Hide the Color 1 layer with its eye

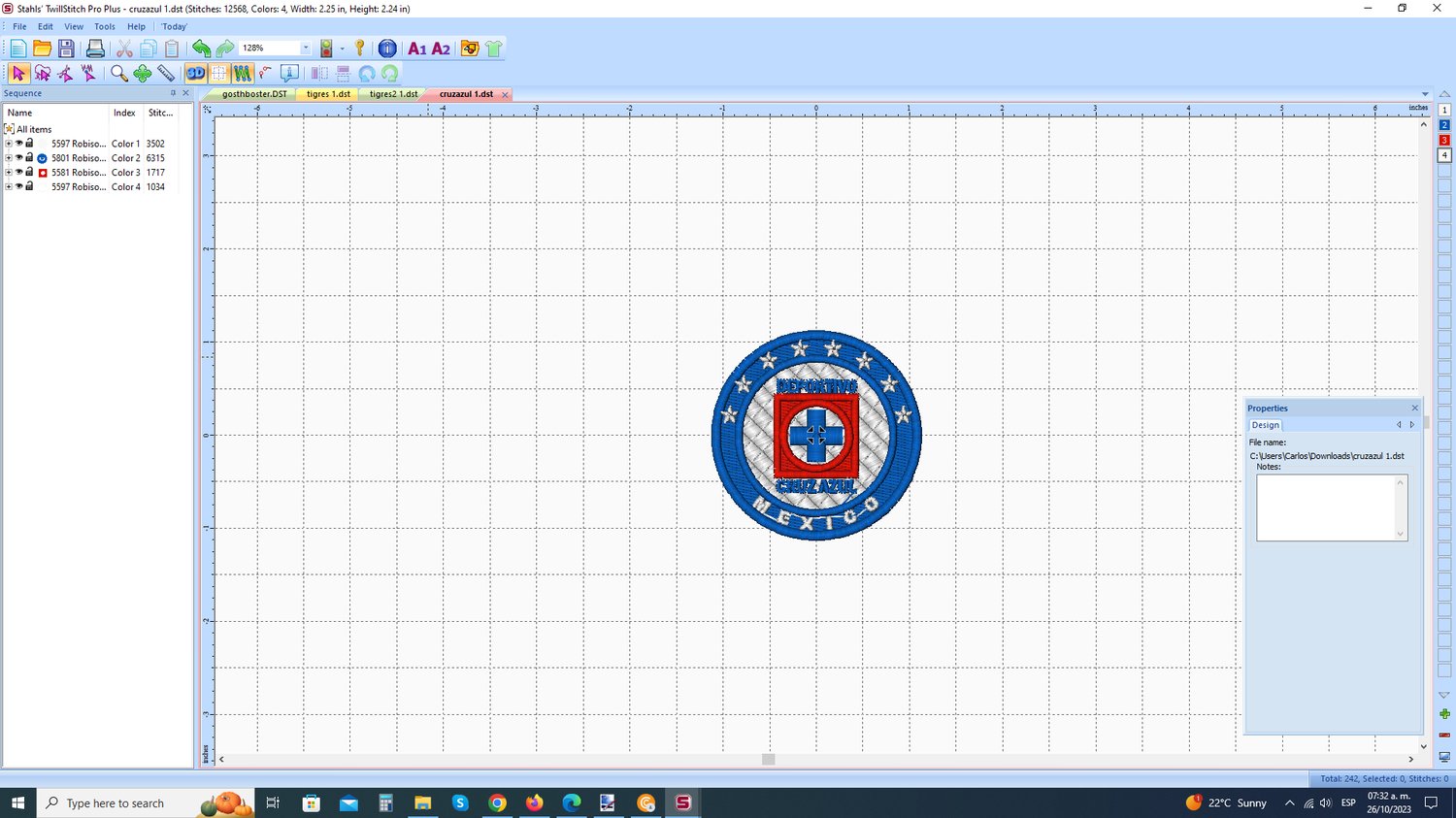tap(18, 144)
